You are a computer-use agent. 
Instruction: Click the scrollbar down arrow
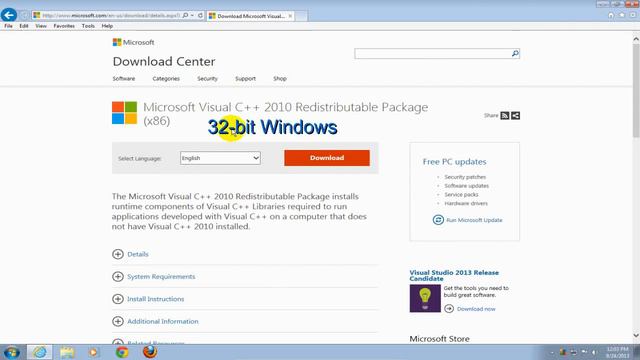pyautogui.click(x=636, y=336)
